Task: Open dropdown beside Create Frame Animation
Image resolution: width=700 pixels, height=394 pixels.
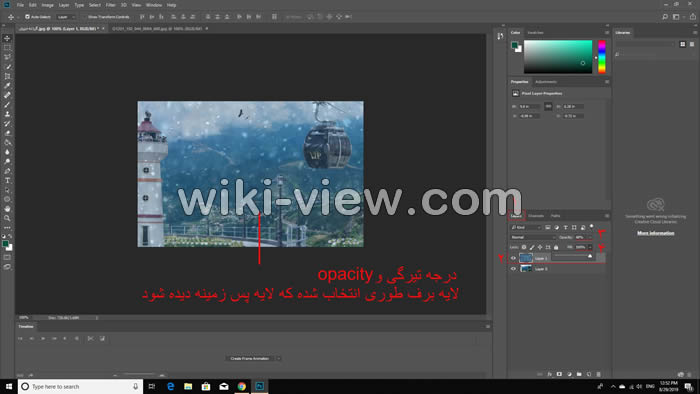Action: [x=279, y=358]
